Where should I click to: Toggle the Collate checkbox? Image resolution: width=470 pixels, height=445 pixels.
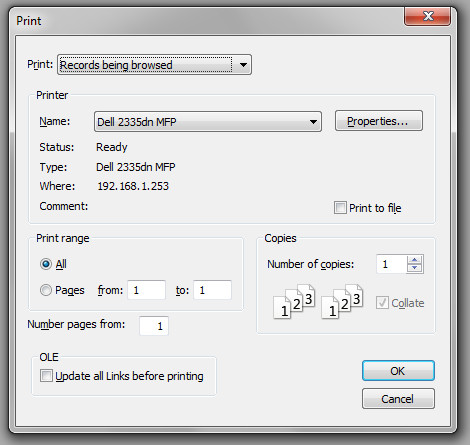382,303
